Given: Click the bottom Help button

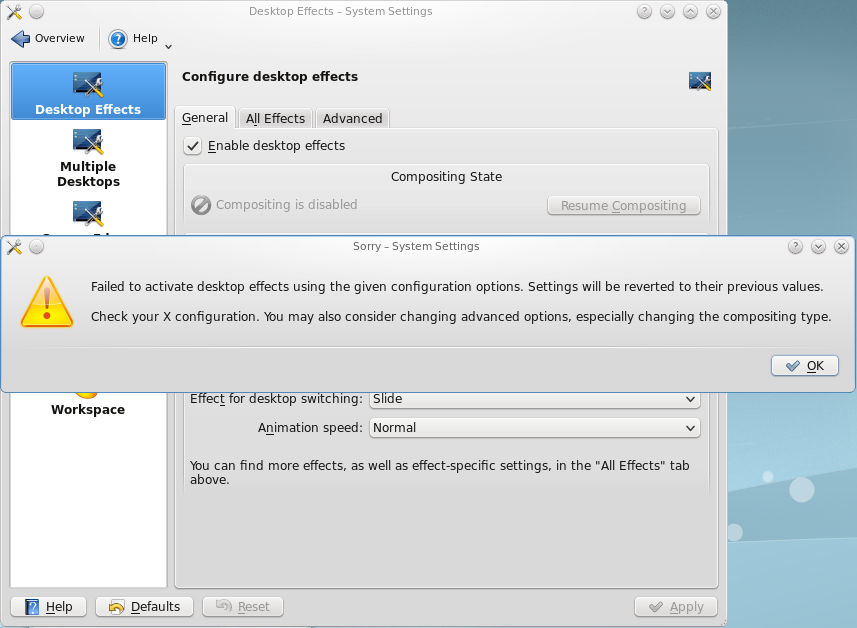Looking at the screenshot, I should (x=48, y=606).
